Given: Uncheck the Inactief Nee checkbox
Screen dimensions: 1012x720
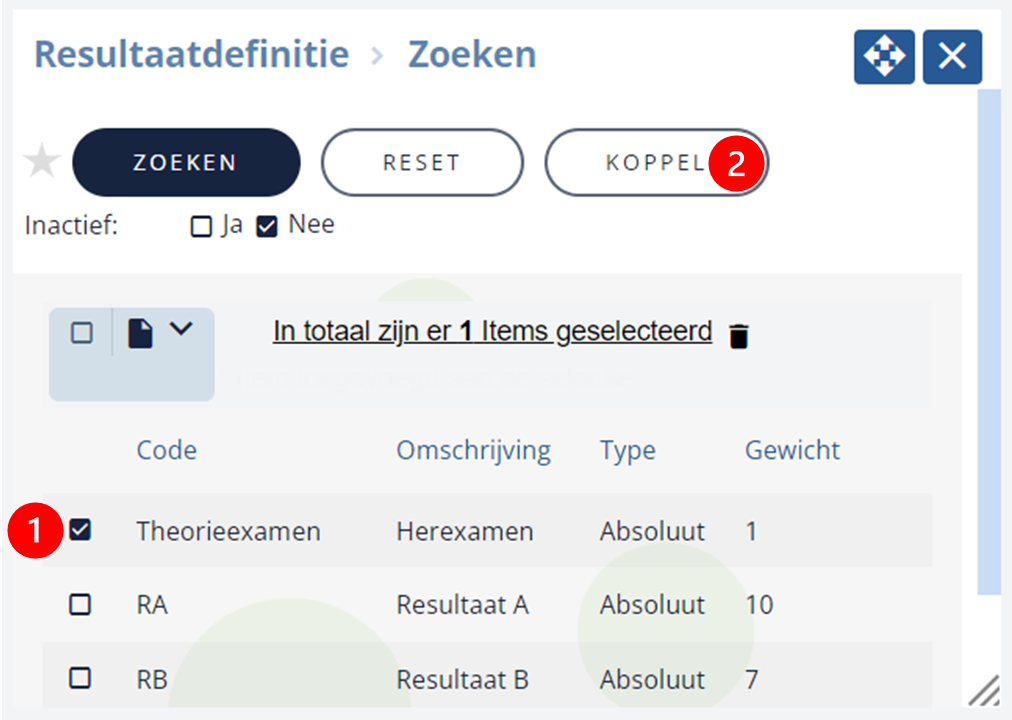Looking at the screenshot, I should (267, 226).
